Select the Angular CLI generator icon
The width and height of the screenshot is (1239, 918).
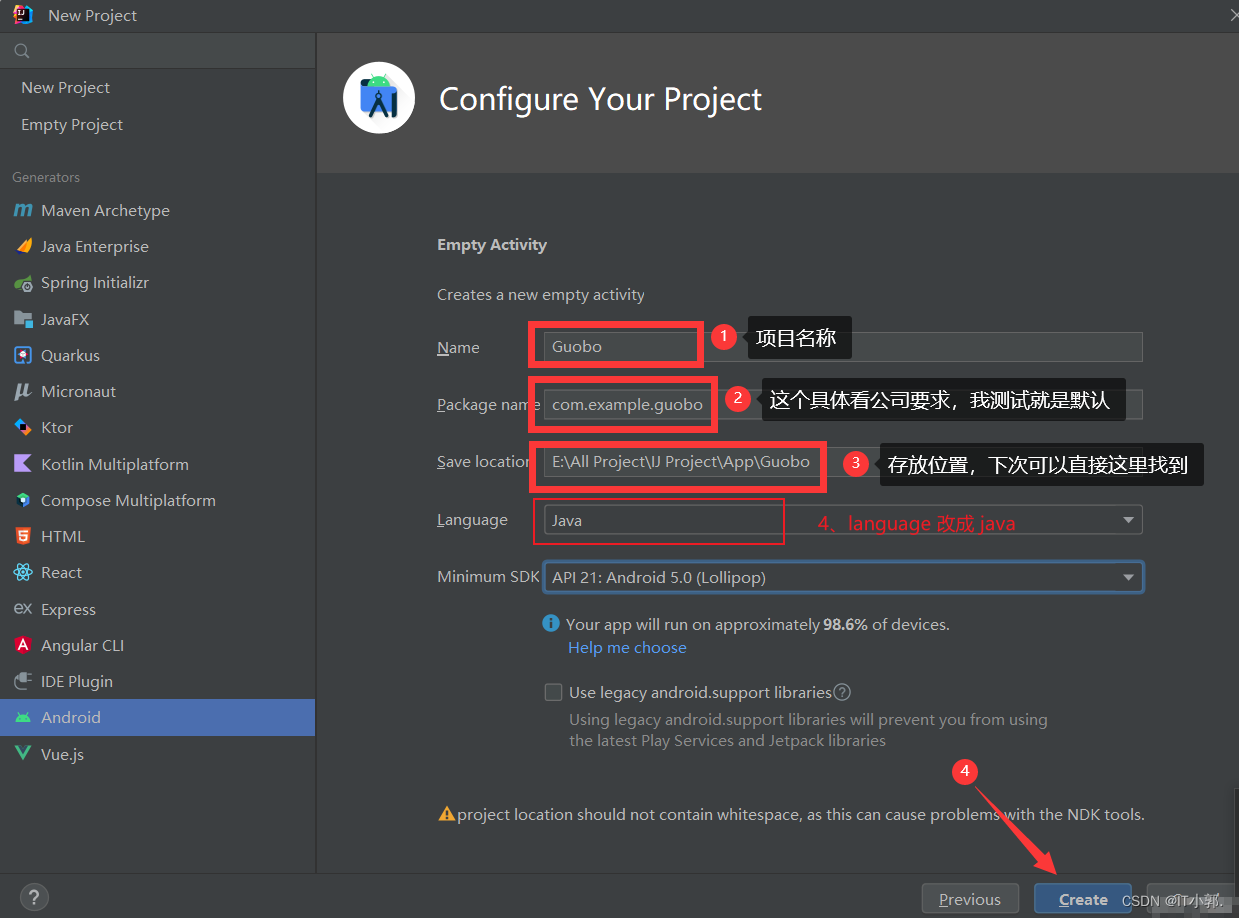click(x=23, y=645)
